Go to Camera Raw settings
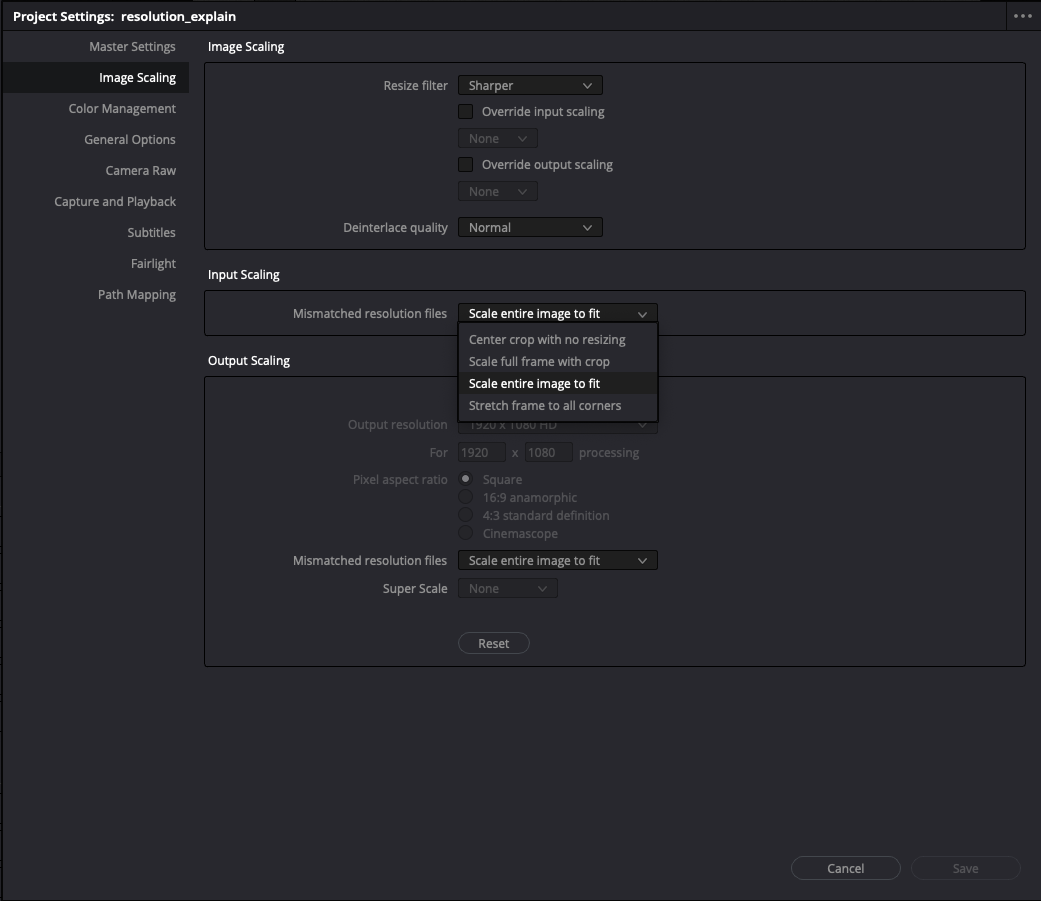This screenshot has height=901, width=1041. [141, 171]
